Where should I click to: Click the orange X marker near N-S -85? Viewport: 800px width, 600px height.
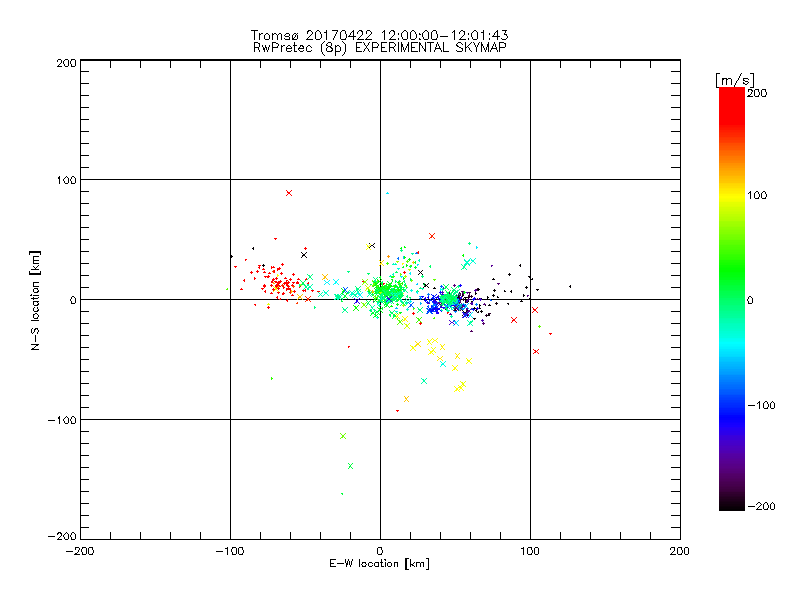[406, 399]
